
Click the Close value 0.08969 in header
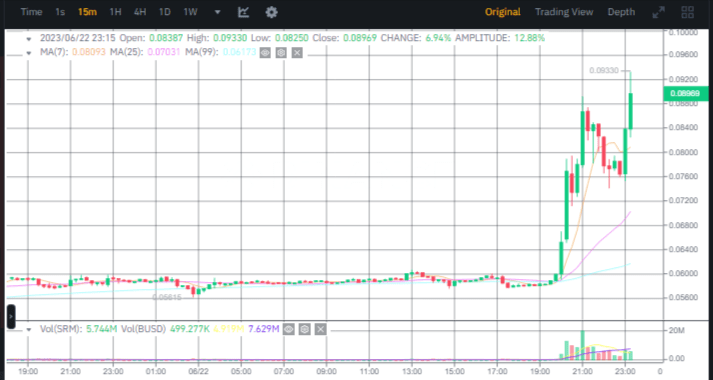(x=360, y=38)
